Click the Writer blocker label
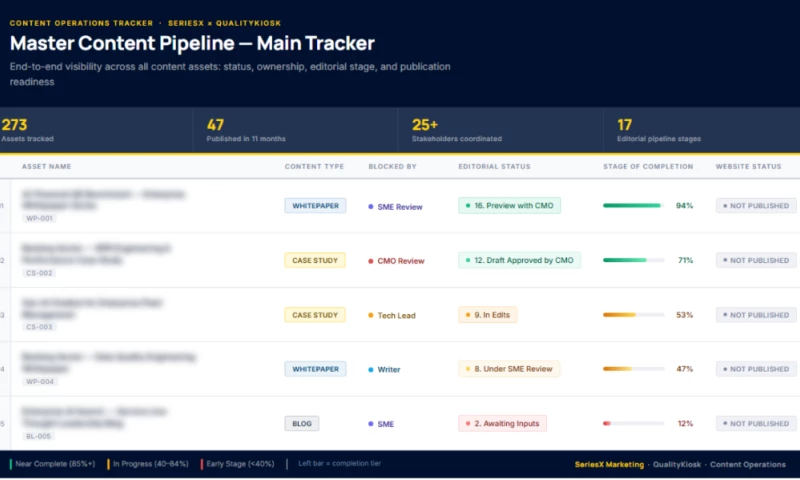The image size is (800, 480). coord(384,369)
